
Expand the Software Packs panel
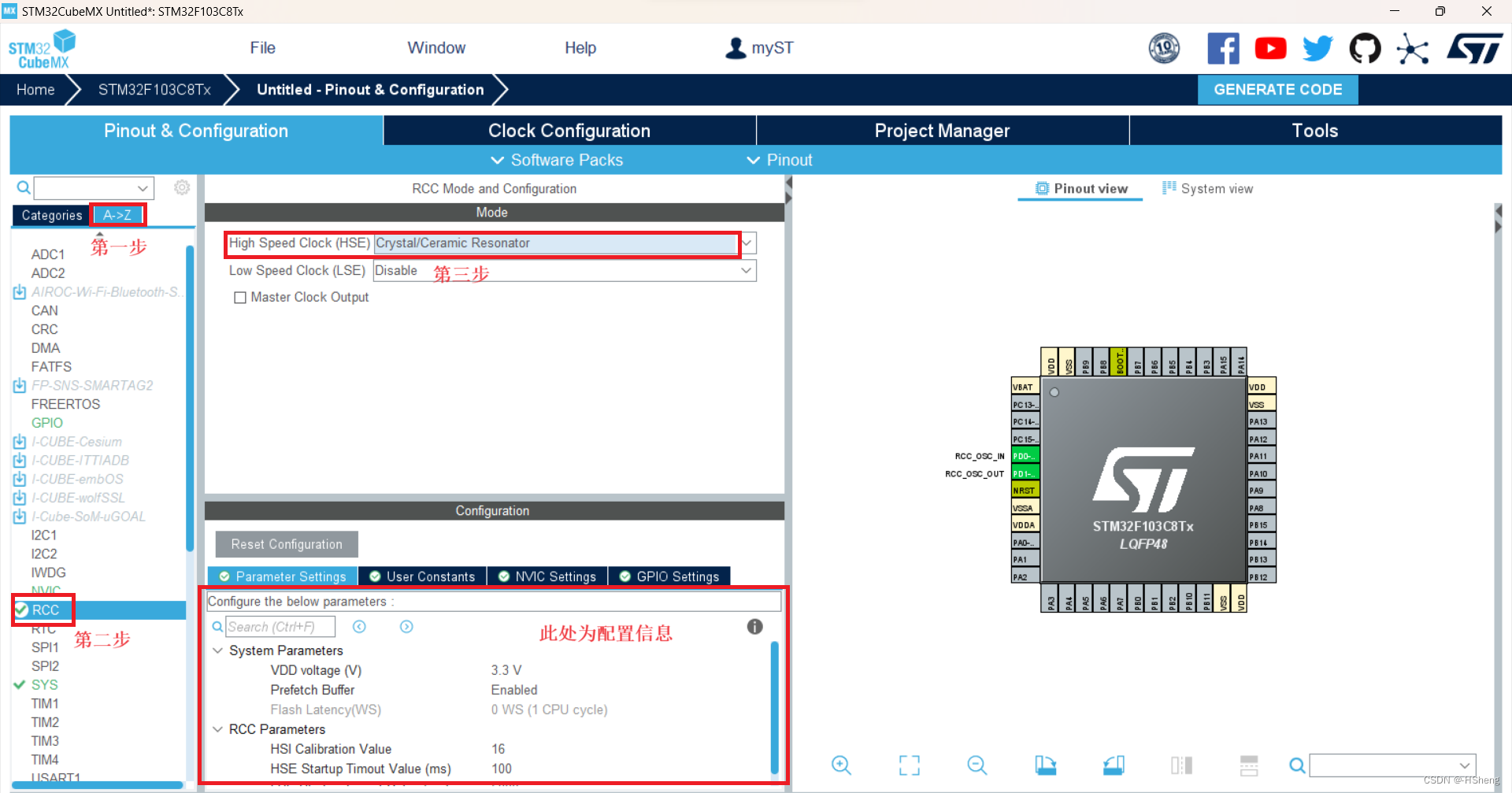click(x=556, y=160)
